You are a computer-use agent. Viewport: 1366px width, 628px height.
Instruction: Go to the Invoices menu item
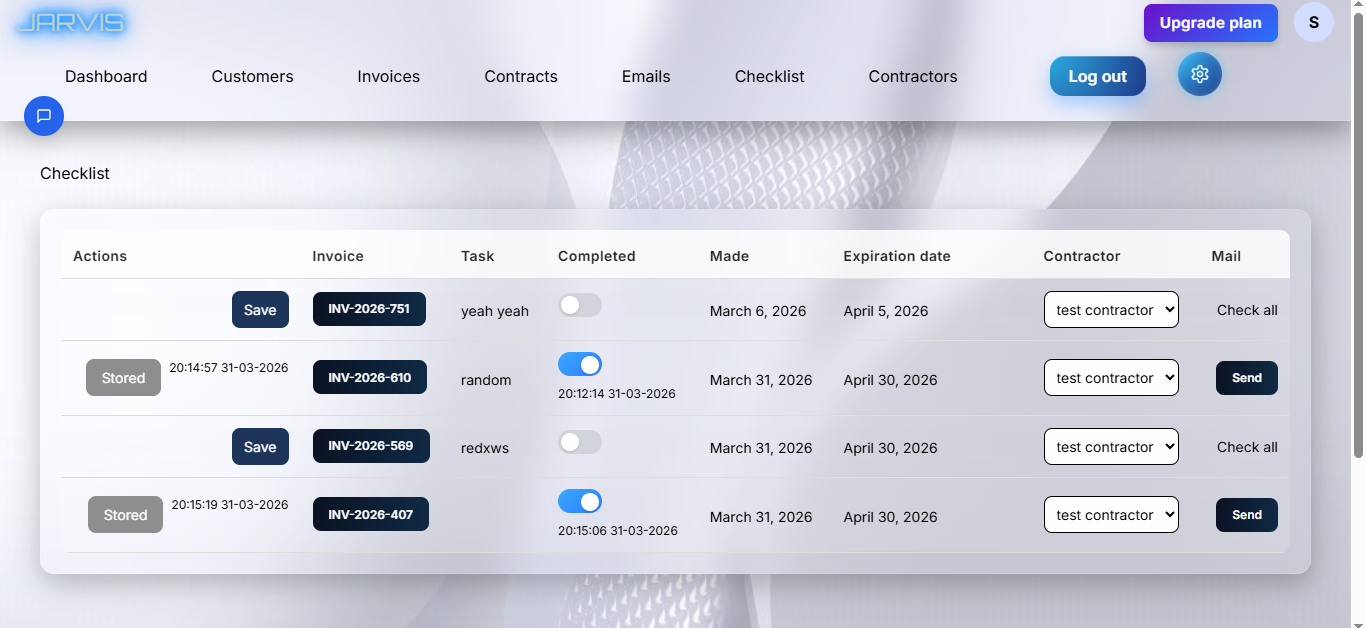pos(388,77)
